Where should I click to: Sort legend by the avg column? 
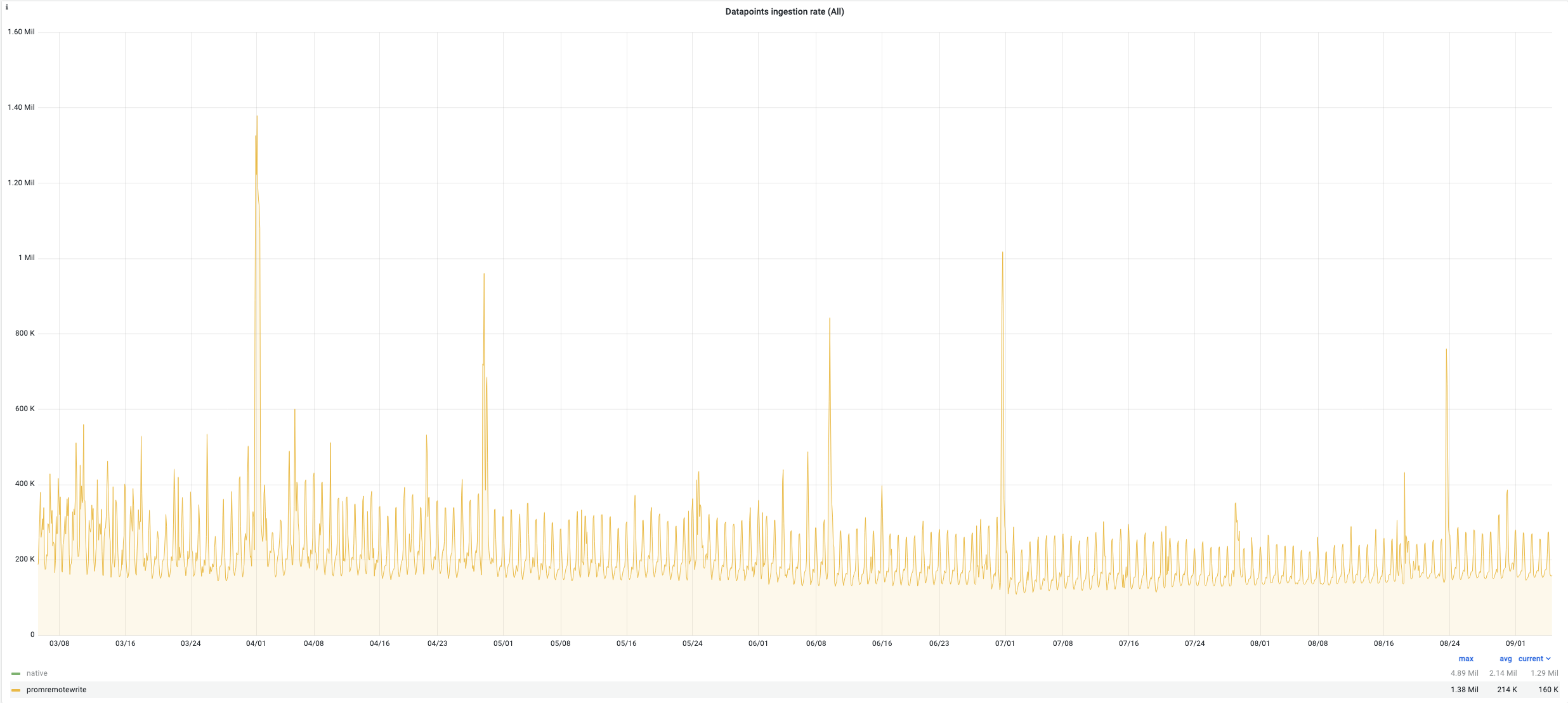pos(1505,659)
